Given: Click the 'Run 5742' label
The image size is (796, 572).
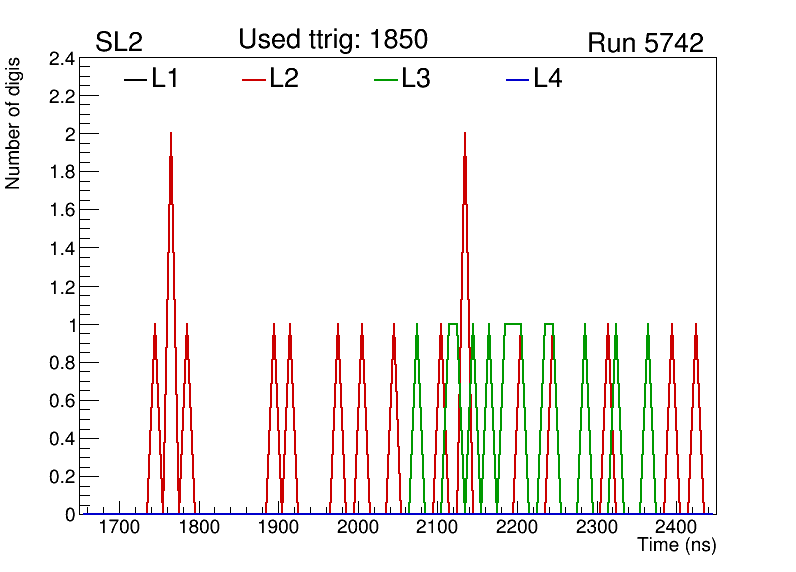Looking at the screenshot, I should 645,43.
